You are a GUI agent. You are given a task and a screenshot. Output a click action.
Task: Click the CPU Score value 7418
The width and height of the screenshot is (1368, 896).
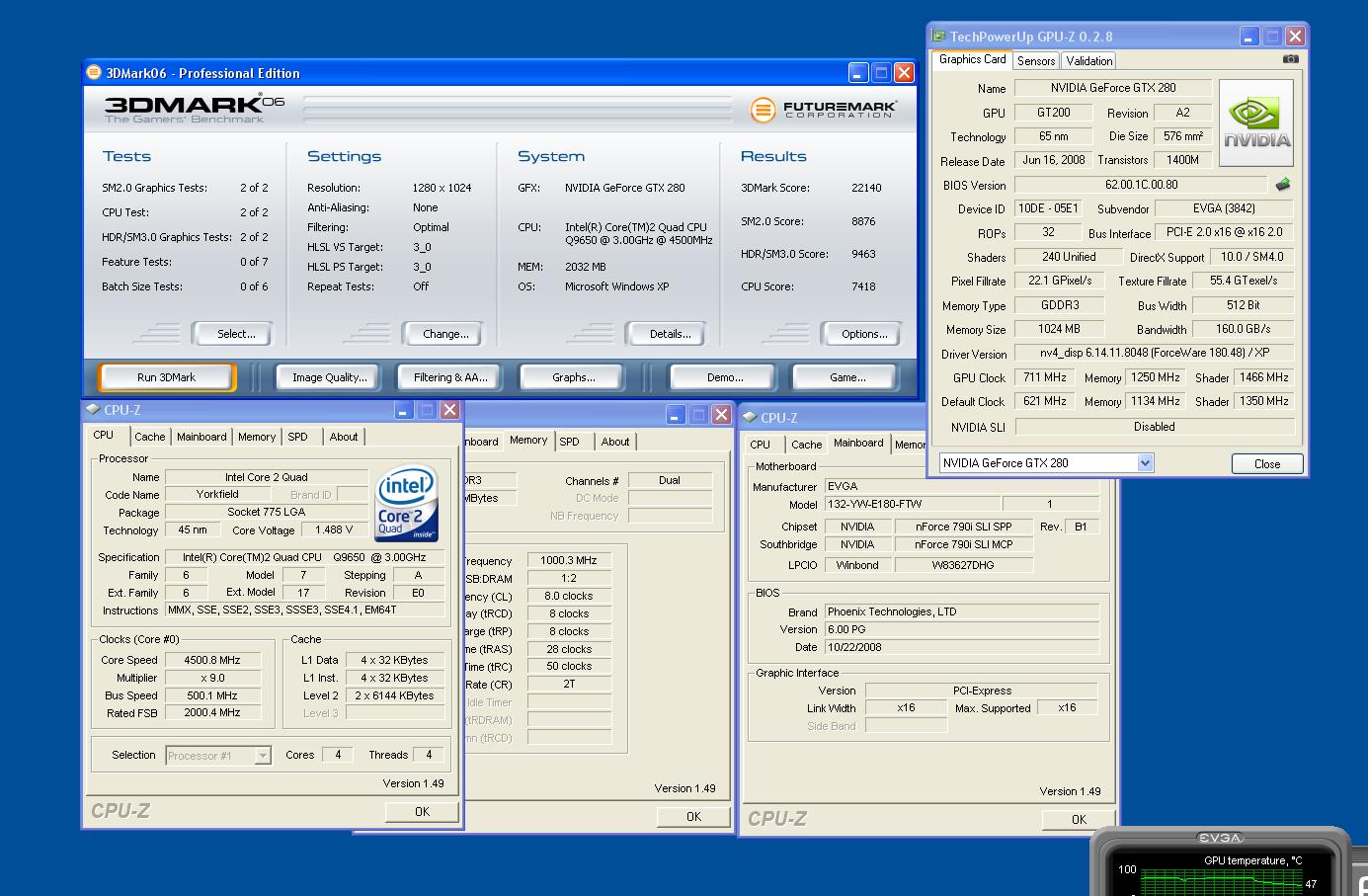coord(863,286)
